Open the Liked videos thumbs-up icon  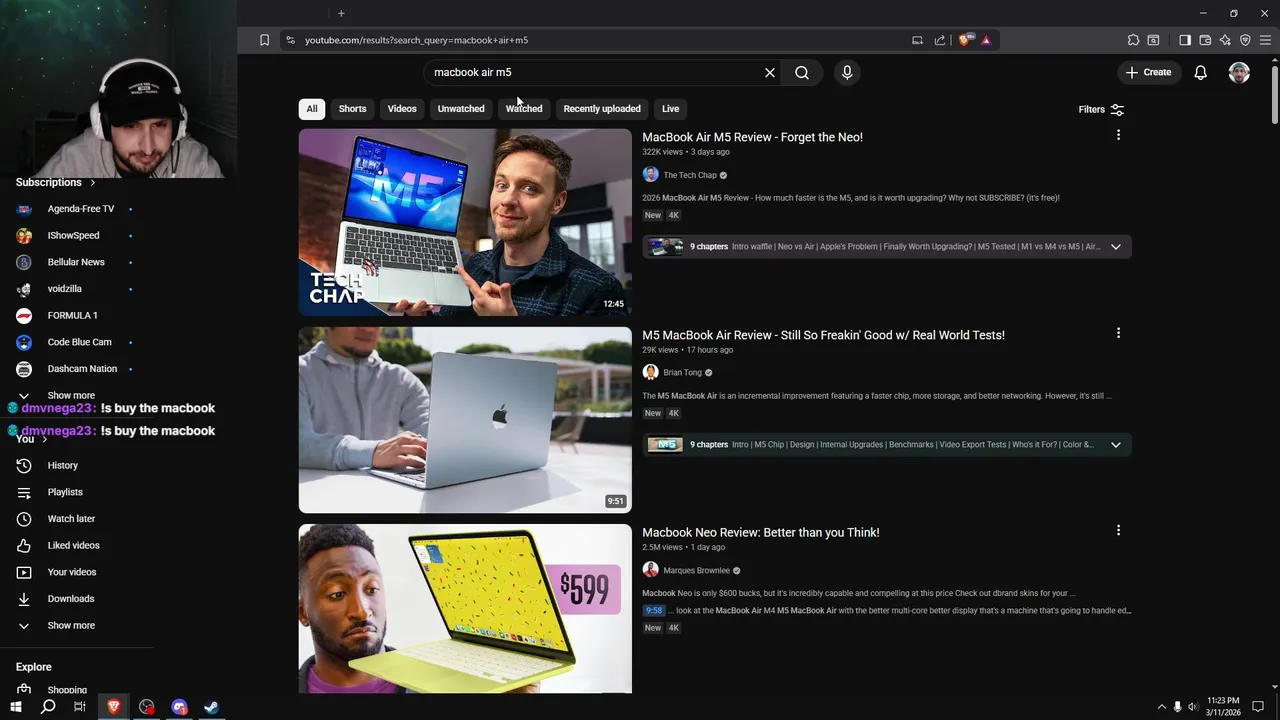pyautogui.click(x=24, y=545)
